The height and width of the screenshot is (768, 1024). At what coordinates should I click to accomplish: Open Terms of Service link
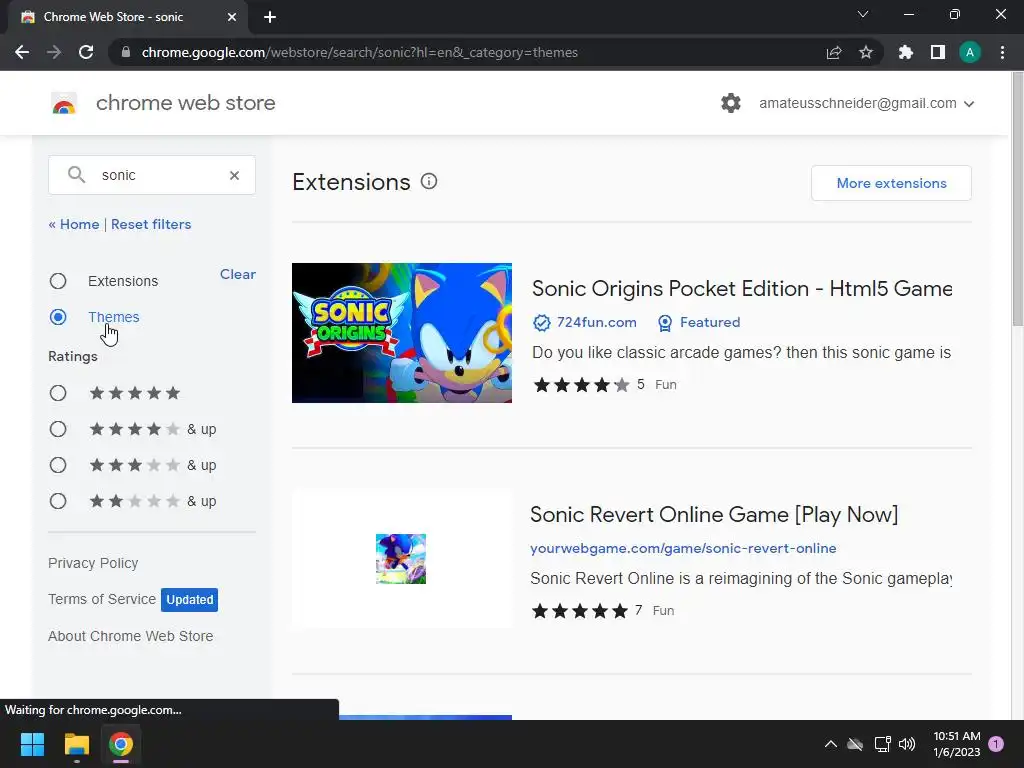(x=102, y=599)
